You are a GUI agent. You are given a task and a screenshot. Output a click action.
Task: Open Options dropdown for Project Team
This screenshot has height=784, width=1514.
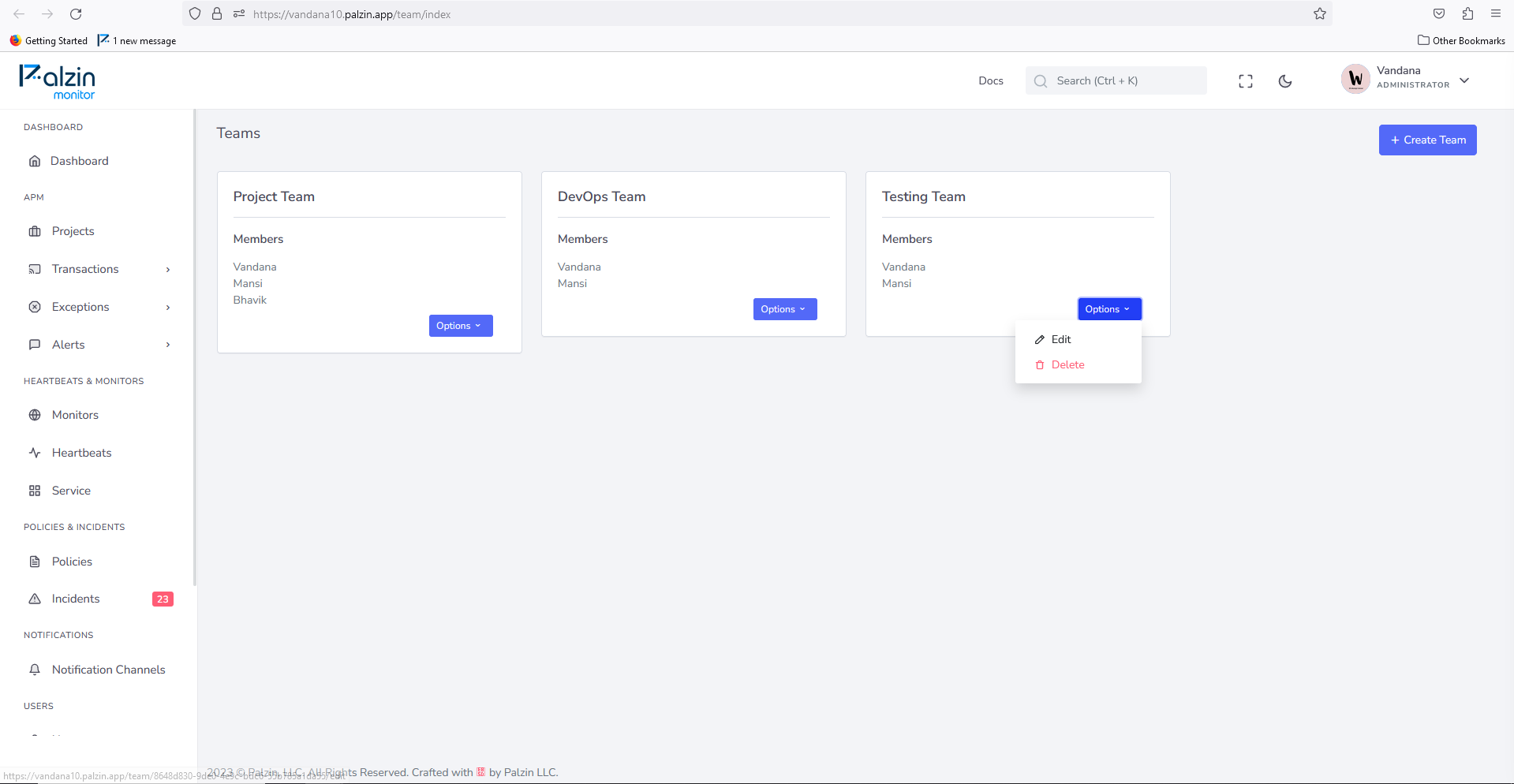[461, 326]
